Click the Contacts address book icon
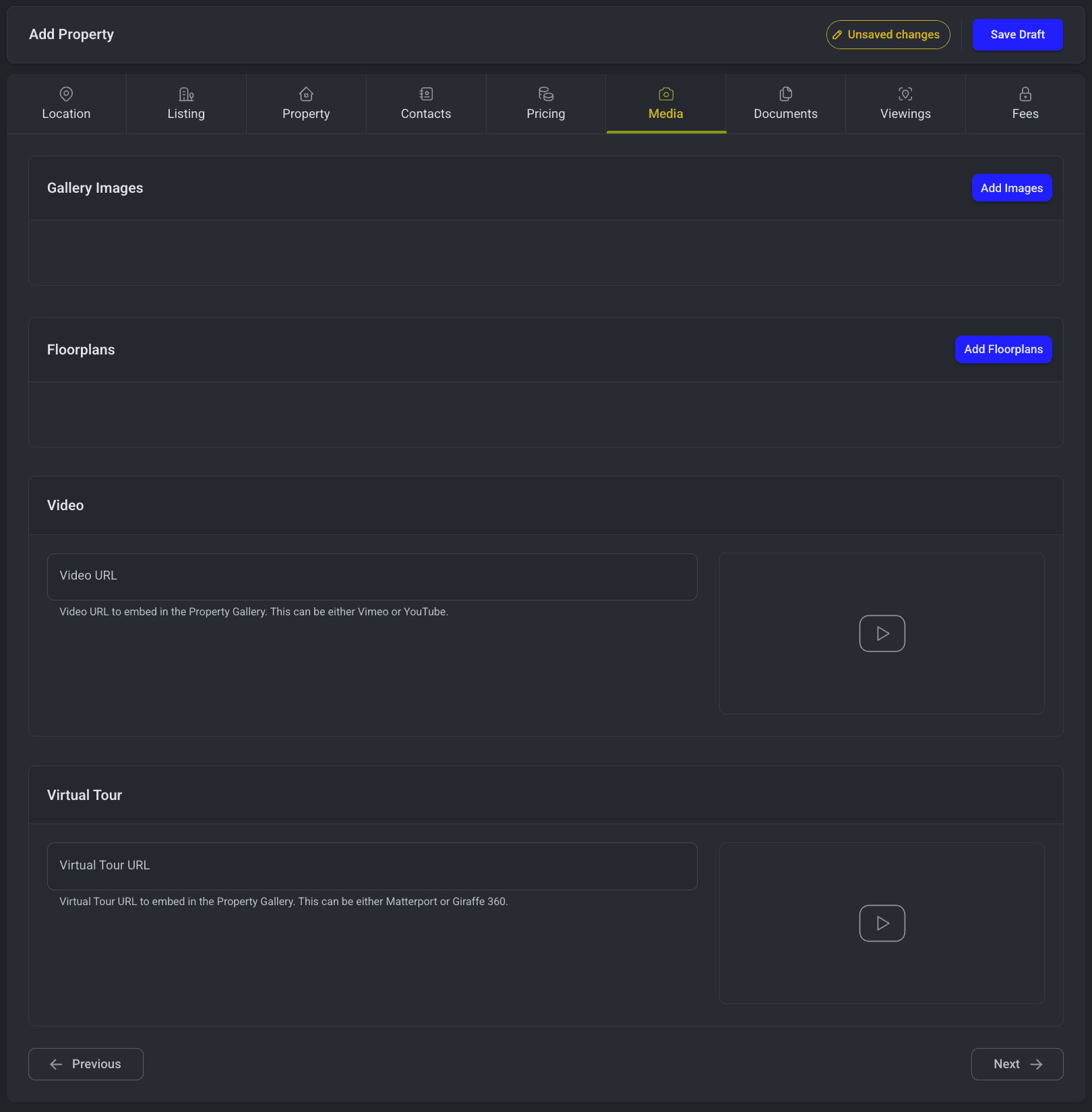This screenshot has width=1092, height=1112. pos(426,94)
